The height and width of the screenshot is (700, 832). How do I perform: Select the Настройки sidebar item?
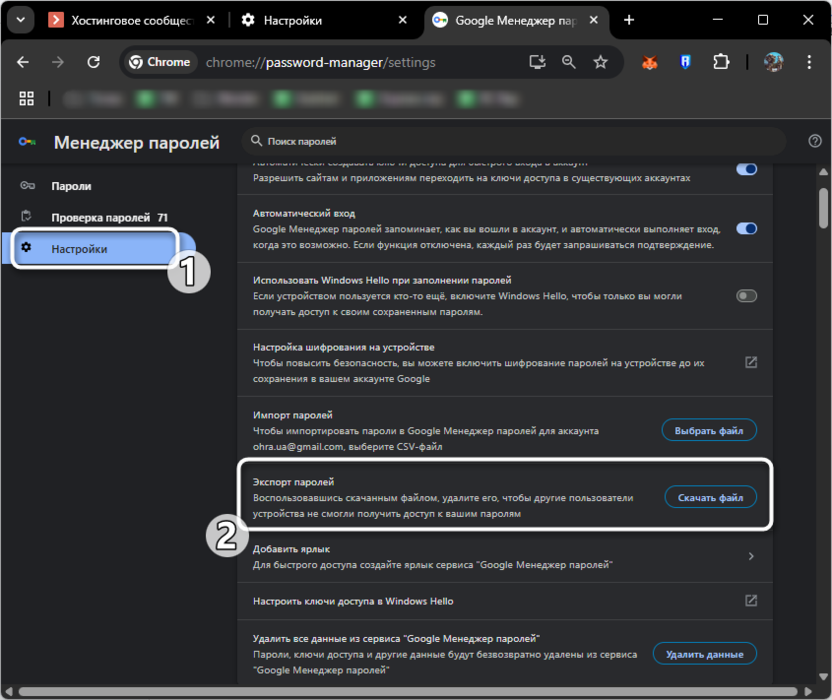tap(99, 249)
